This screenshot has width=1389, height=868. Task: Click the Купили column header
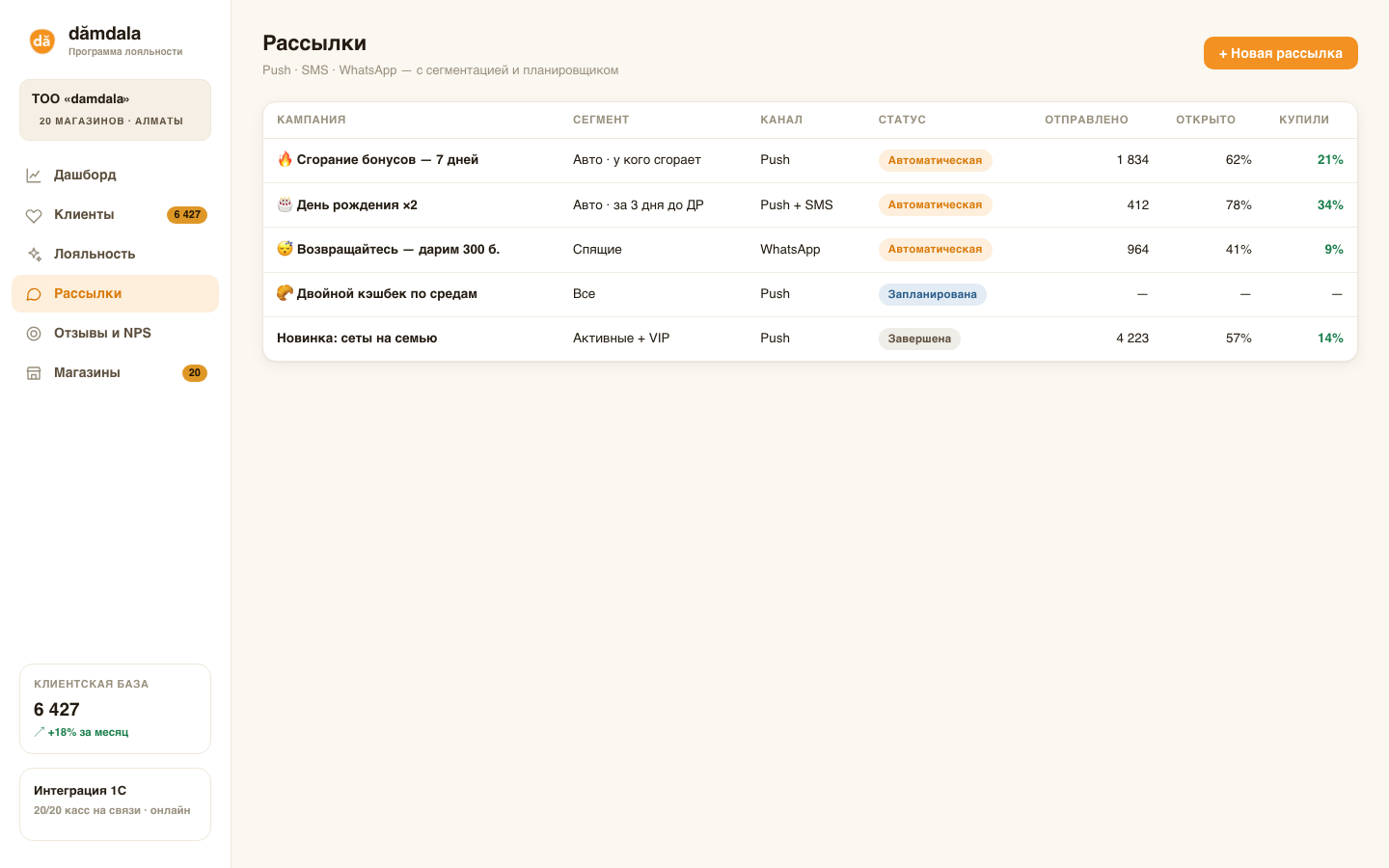point(1304,120)
